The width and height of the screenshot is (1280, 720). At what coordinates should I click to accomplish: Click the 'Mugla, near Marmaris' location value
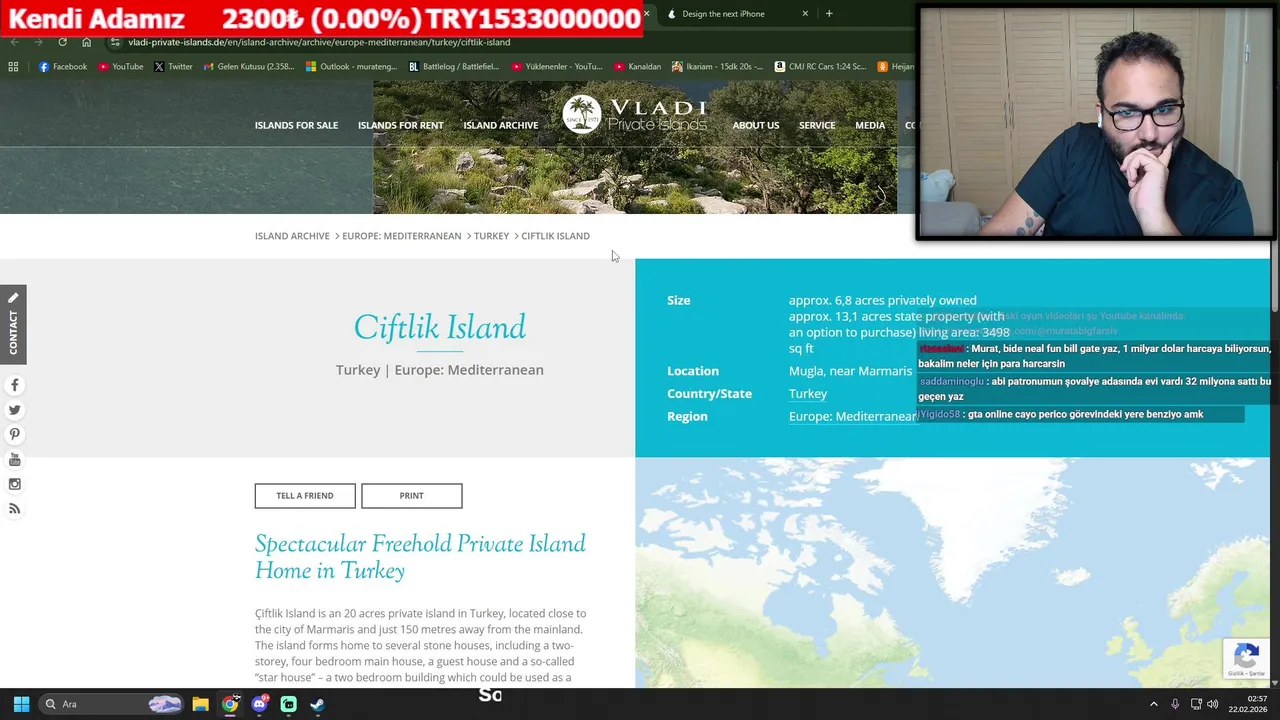coord(850,371)
